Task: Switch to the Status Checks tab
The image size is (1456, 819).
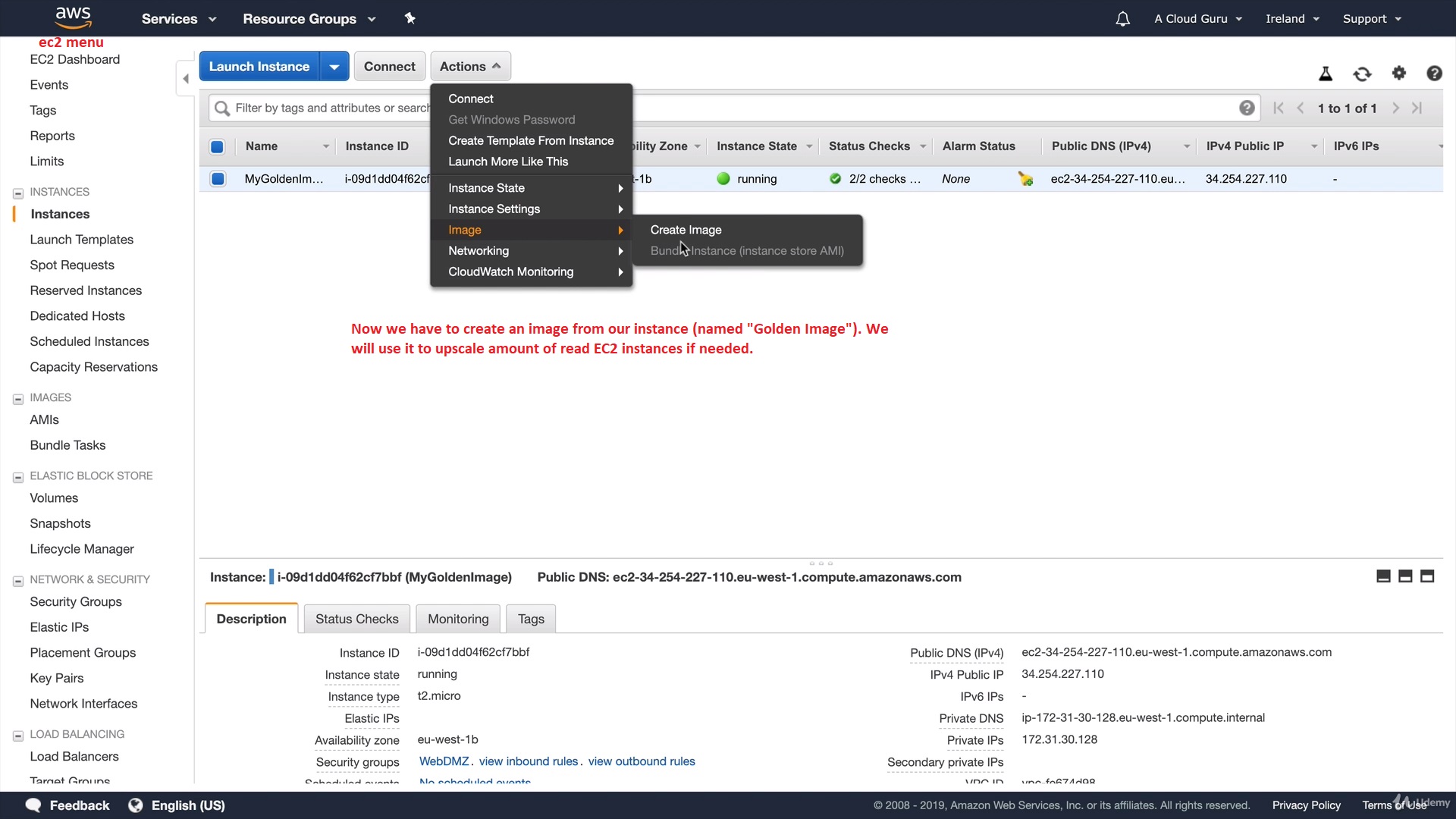Action: pos(356,619)
